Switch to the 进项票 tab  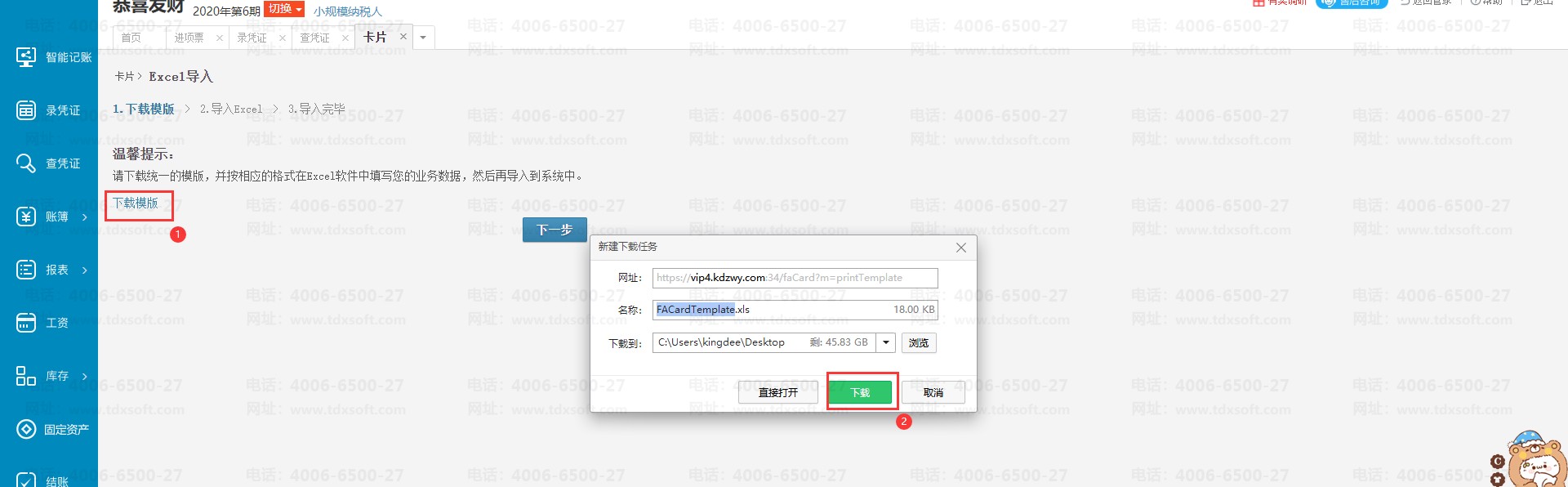point(189,38)
